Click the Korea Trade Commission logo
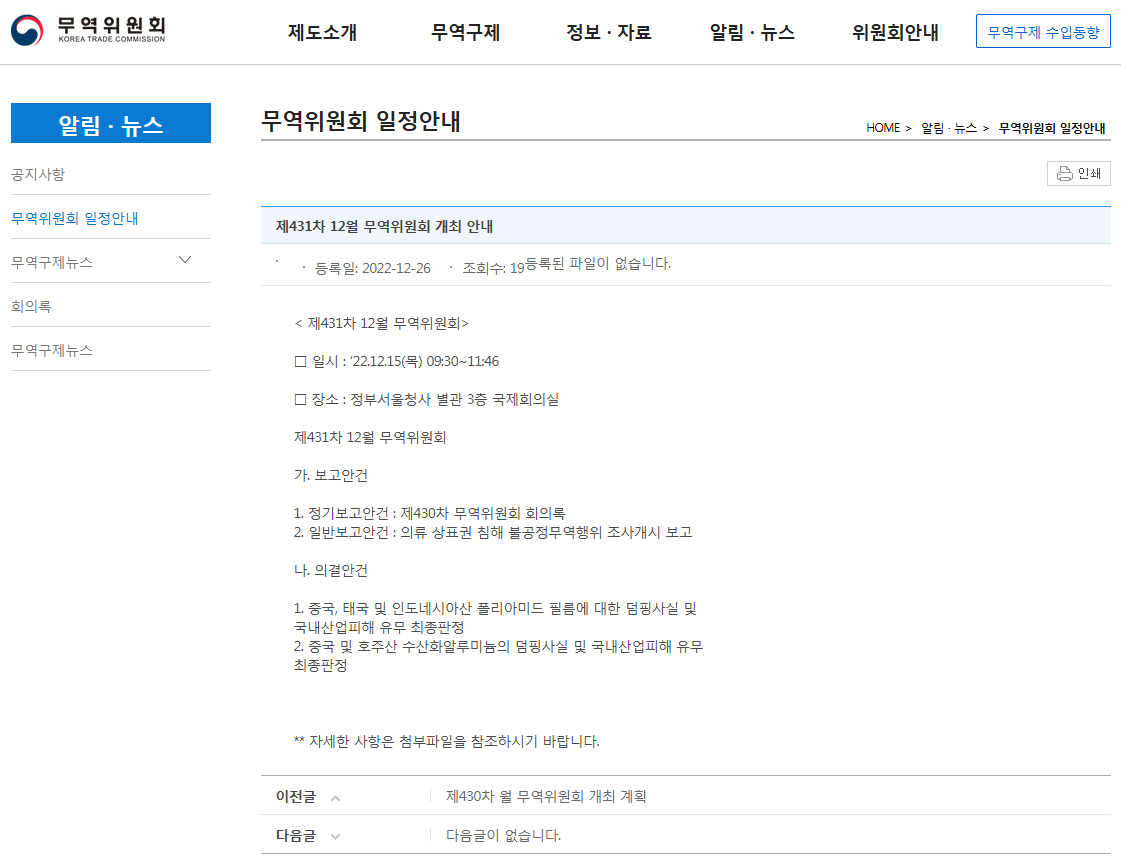This screenshot has height=860, width=1121. pos(88,30)
